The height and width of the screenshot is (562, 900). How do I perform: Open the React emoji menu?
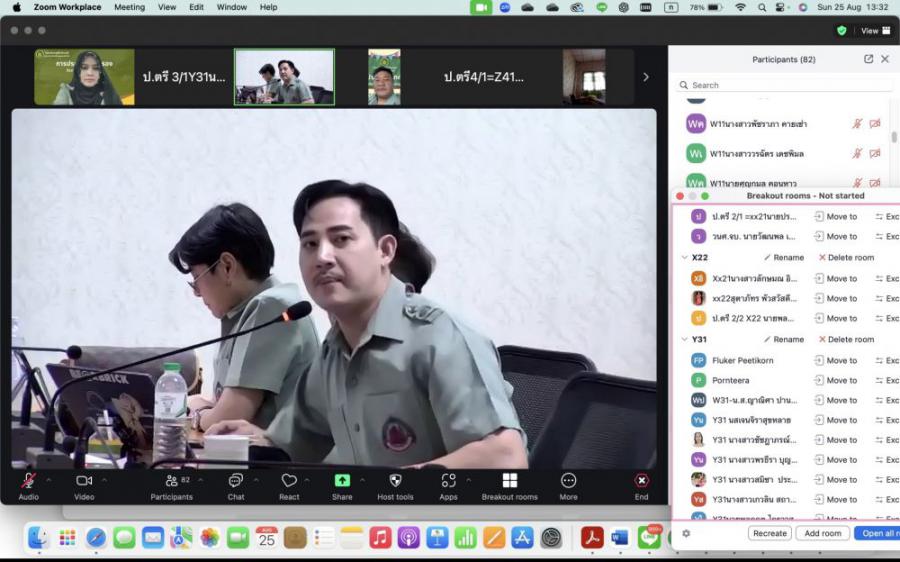click(x=289, y=481)
